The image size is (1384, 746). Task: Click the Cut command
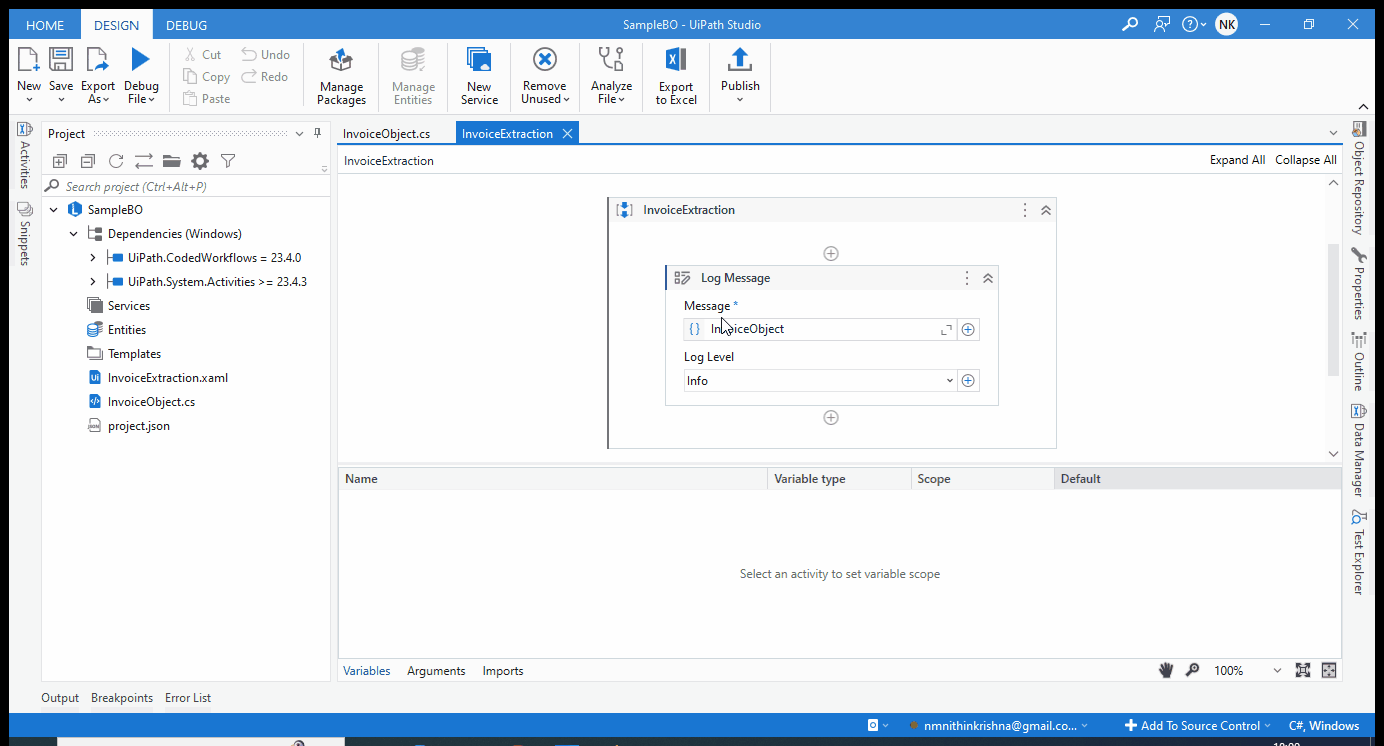click(203, 55)
